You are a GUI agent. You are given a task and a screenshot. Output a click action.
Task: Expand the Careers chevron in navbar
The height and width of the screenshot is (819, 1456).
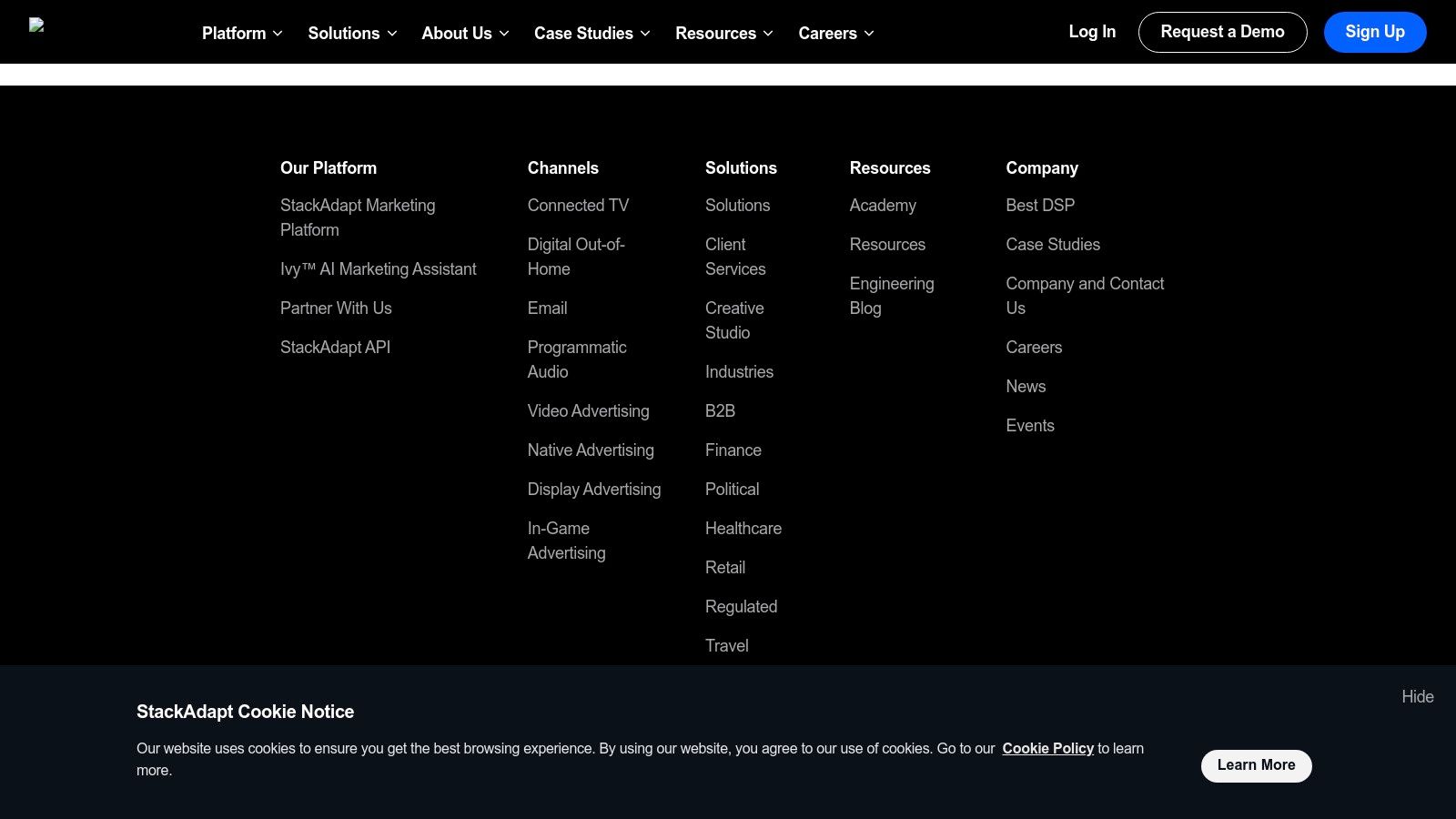pyautogui.click(x=835, y=34)
